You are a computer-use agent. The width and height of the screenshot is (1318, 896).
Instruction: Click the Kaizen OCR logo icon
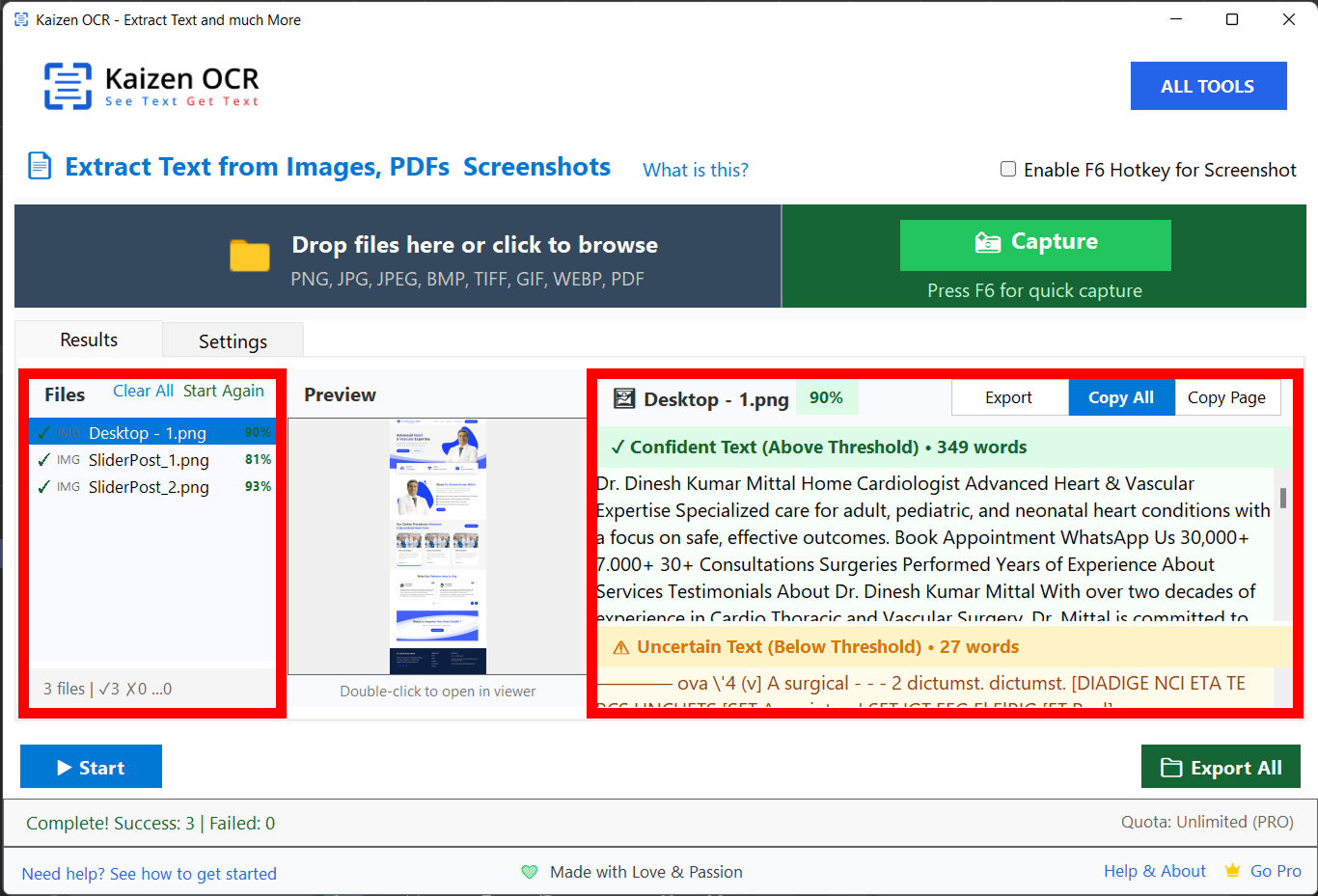click(68, 86)
